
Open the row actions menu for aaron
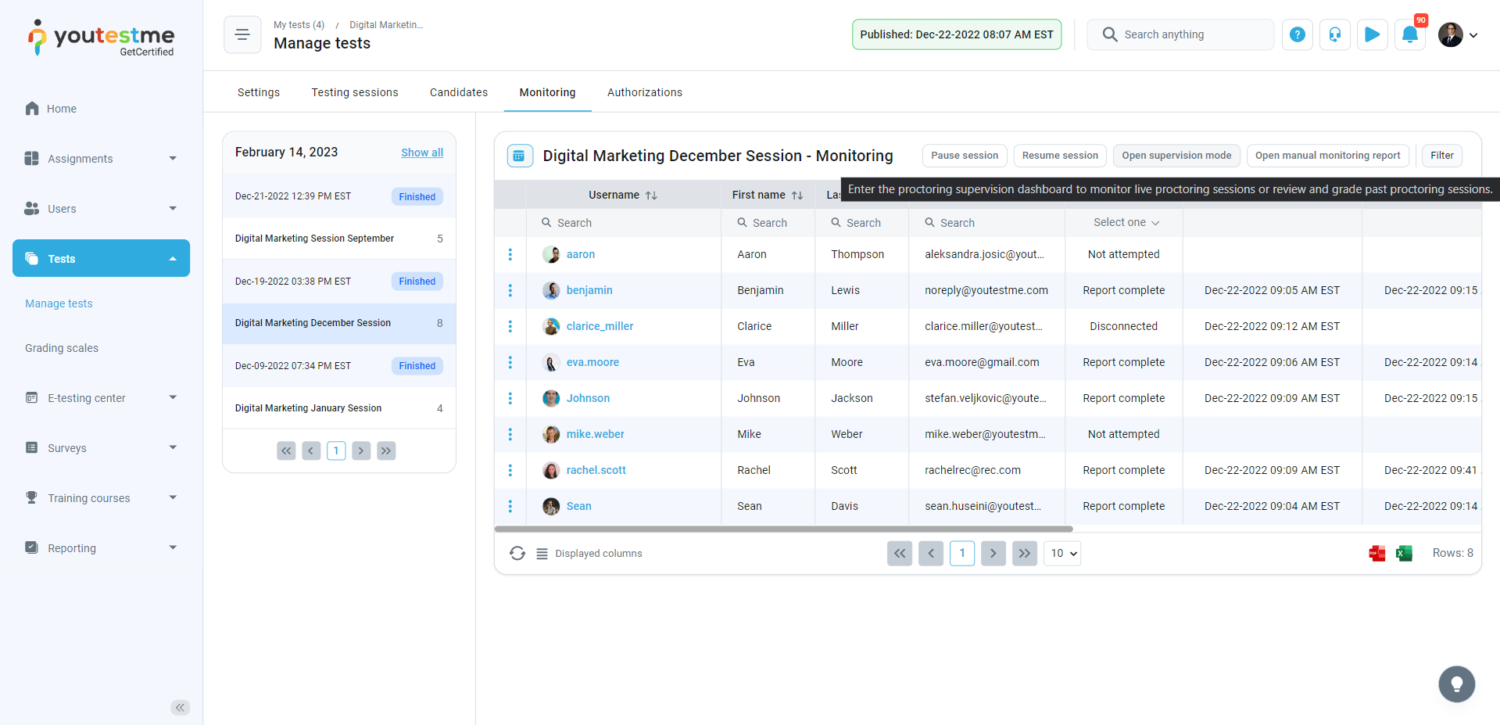[x=510, y=255]
